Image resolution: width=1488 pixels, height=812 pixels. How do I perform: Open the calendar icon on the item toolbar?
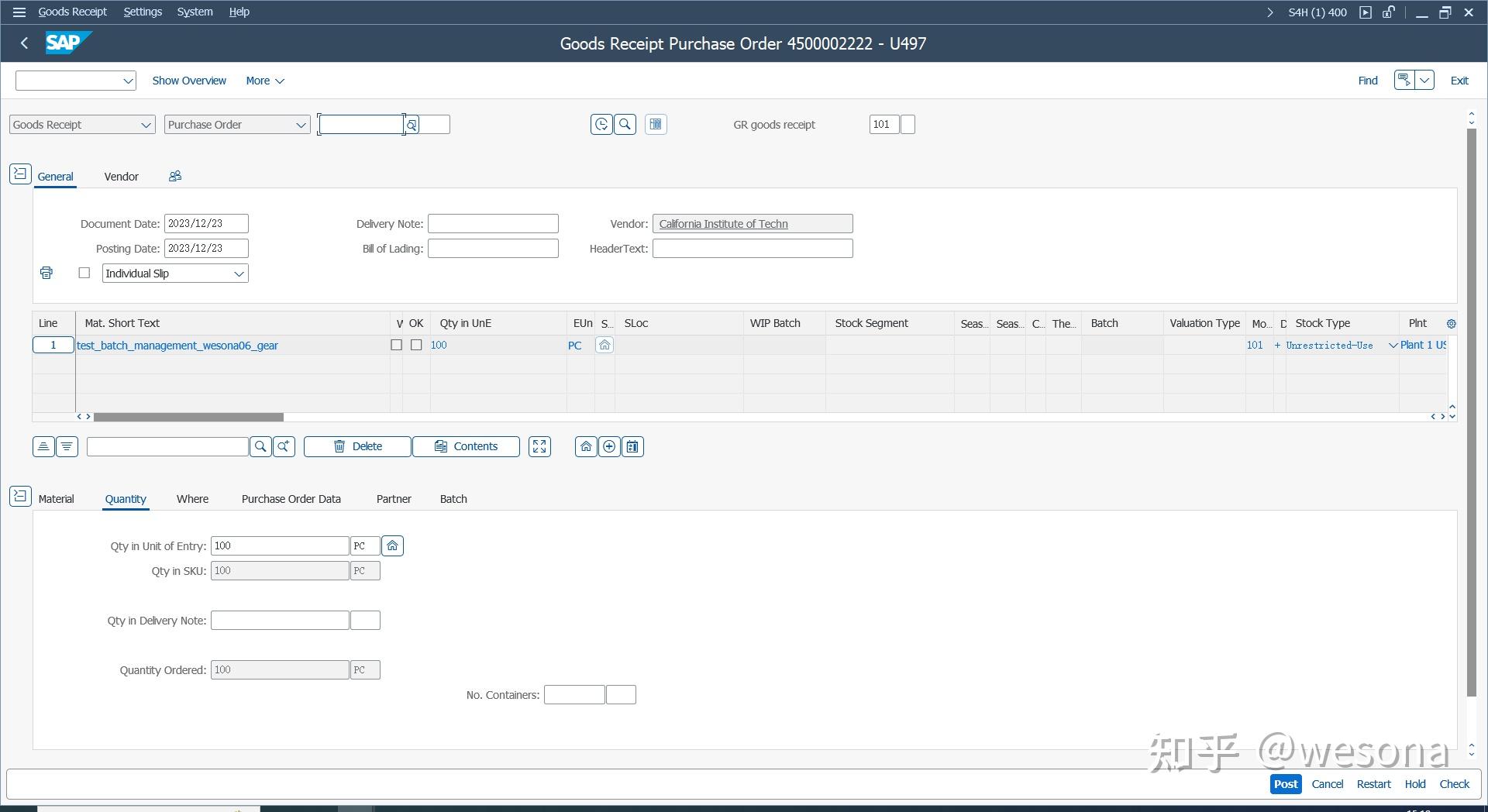(632, 446)
